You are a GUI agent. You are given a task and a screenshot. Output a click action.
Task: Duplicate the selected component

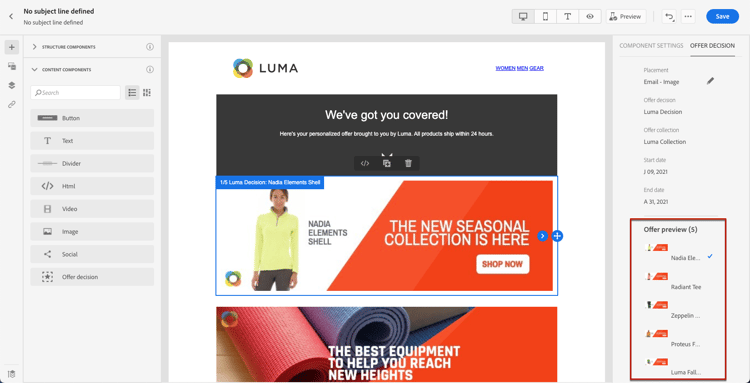pyautogui.click(x=386, y=164)
